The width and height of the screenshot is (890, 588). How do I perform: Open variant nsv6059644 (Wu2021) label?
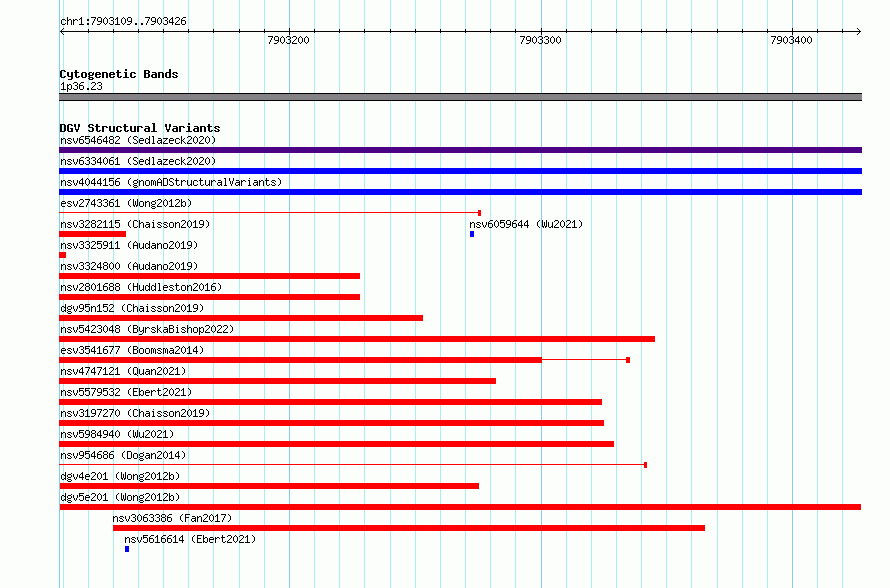point(526,224)
